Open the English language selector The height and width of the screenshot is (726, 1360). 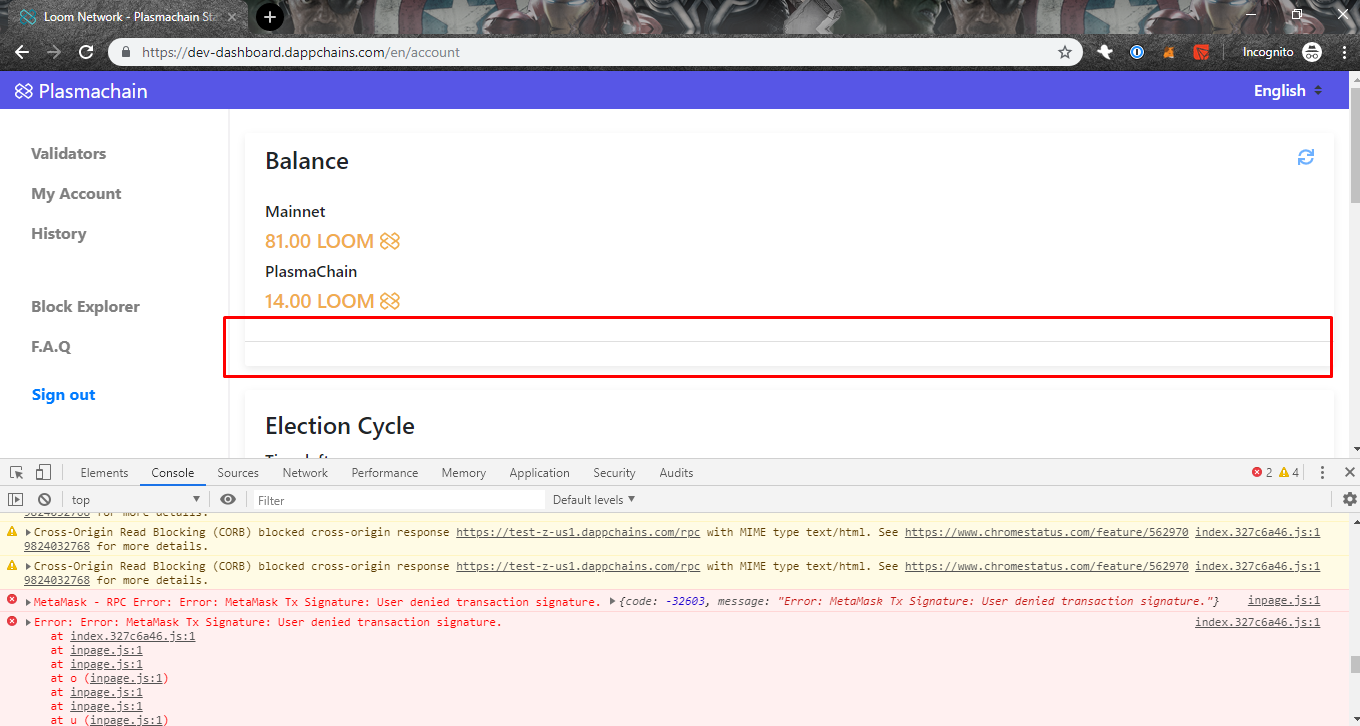pyautogui.click(x=1286, y=90)
